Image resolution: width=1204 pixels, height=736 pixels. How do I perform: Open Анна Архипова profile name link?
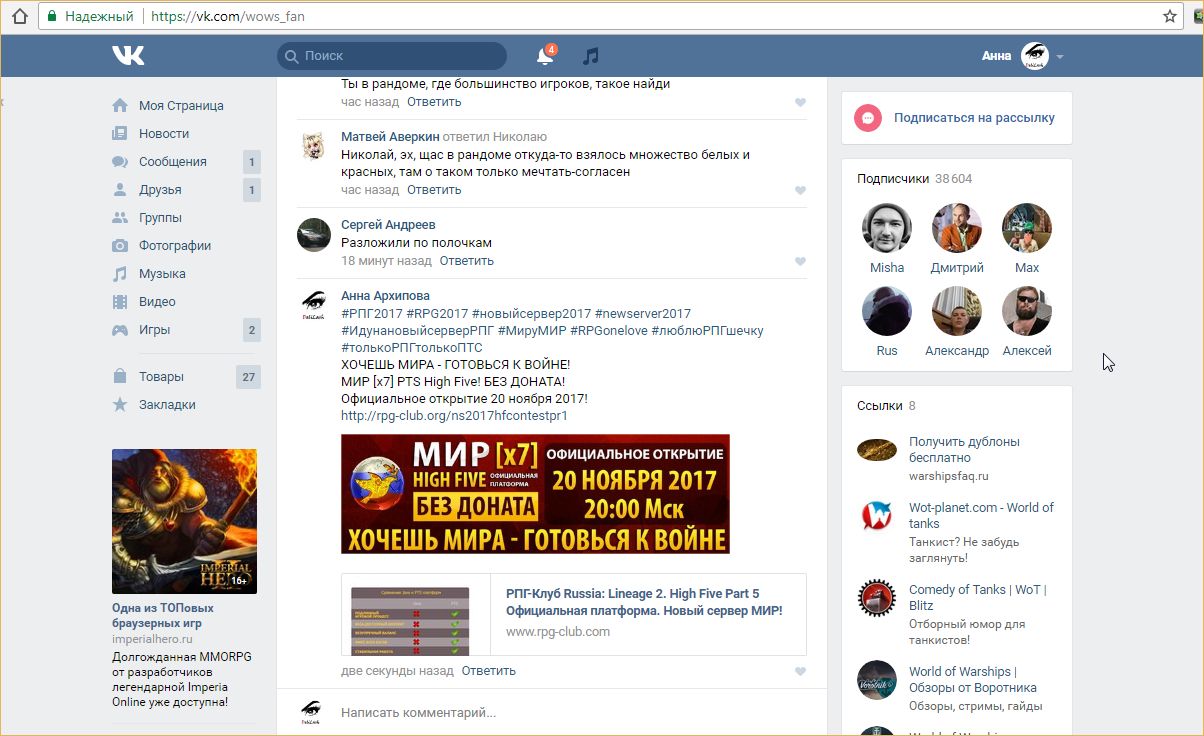click(385, 296)
